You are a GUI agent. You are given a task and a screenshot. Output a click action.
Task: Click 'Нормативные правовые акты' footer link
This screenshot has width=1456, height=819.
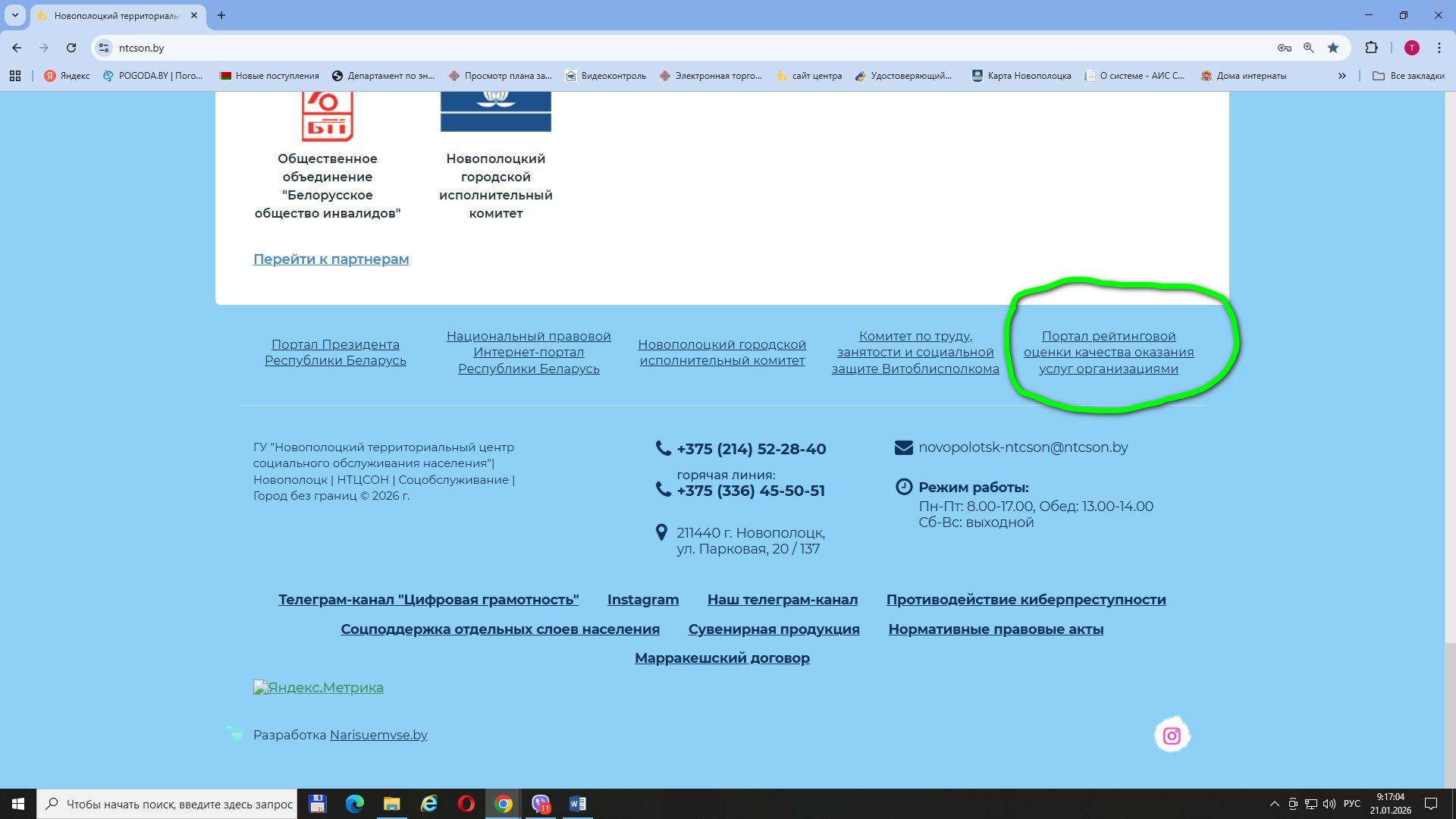pos(995,629)
